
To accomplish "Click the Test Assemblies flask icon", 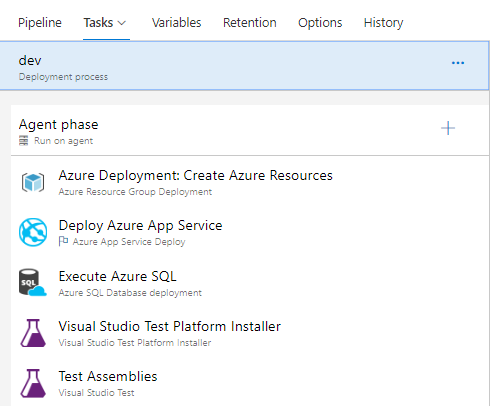I will pos(33,383).
